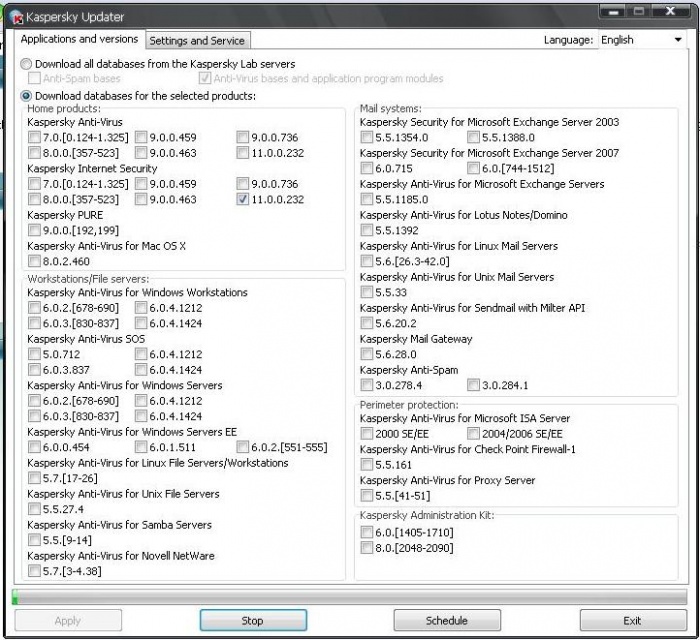Check ISA Server 2000 SE/EE
The height and width of the screenshot is (640, 700).
(x=367, y=434)
